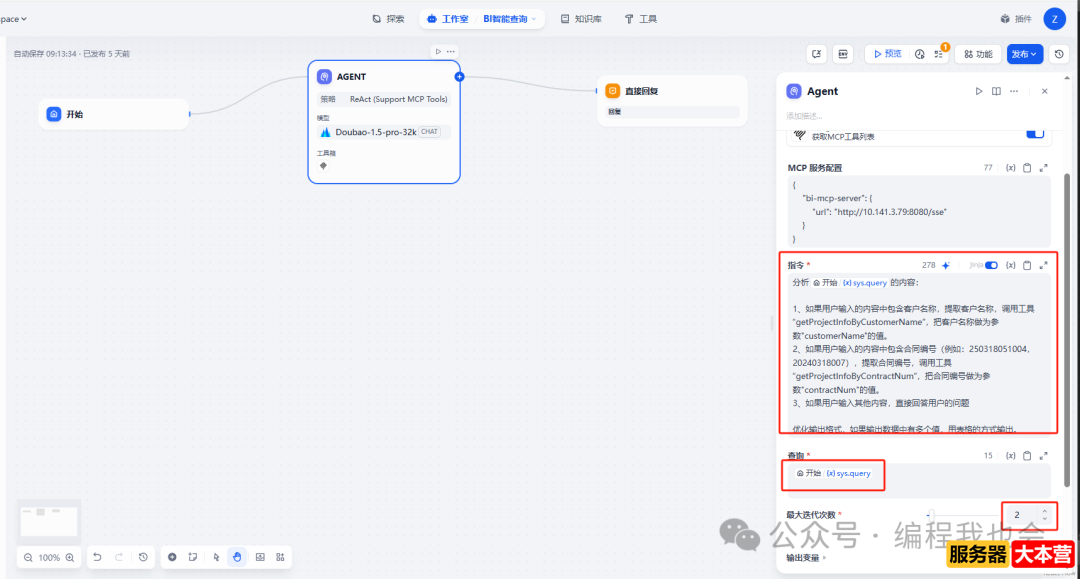Copy the 查询 content
This screenshot has width=1080, height=579.
click(x=1027, y=456)
